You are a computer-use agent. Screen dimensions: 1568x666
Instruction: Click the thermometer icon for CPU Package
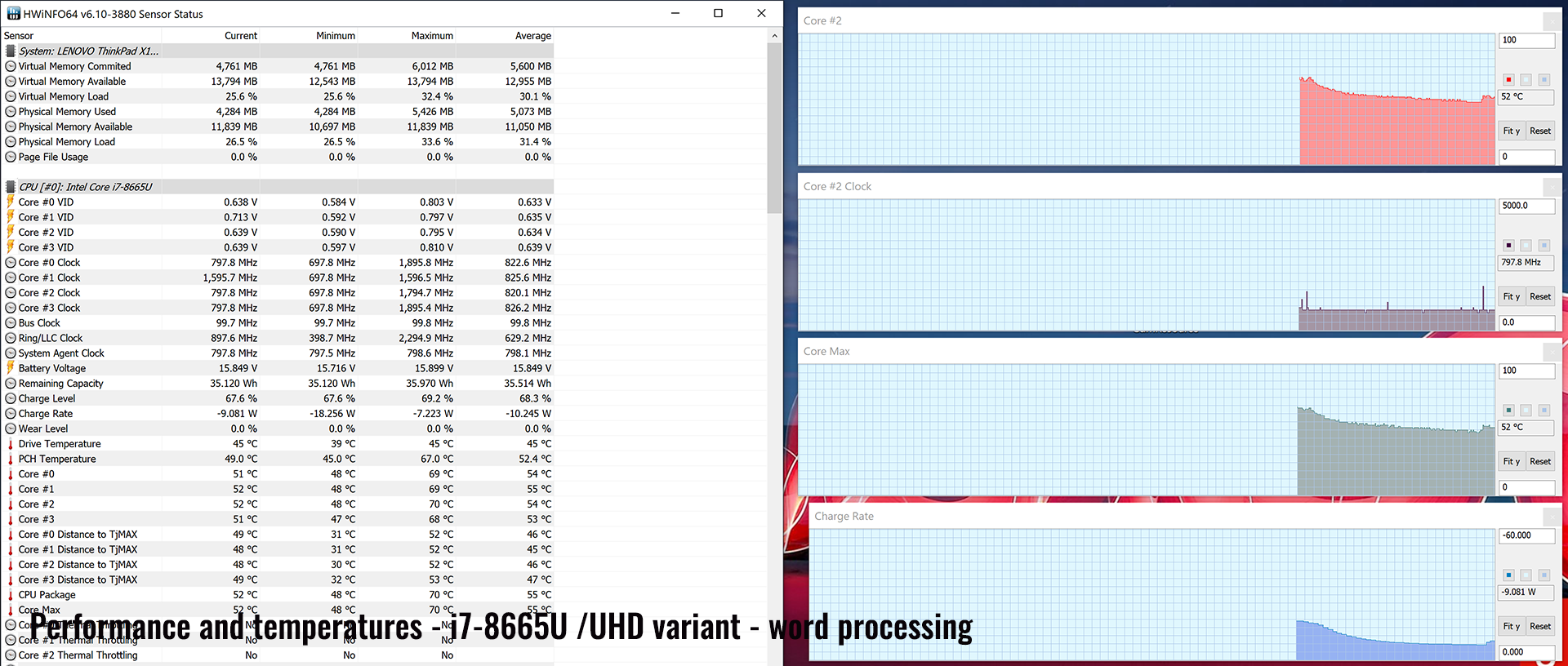click(11, 595)
